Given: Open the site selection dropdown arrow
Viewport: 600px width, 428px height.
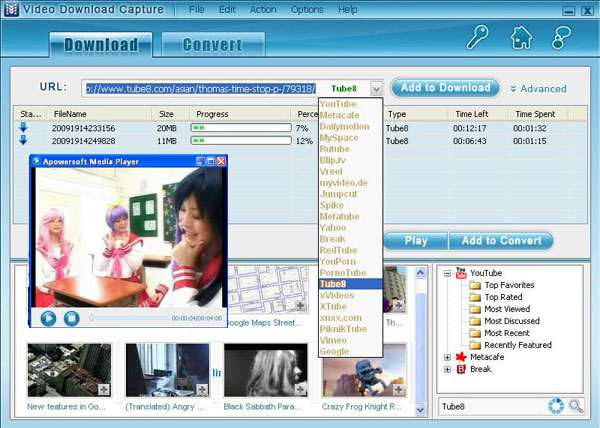Looking at the screenshot, I should 376,89.
